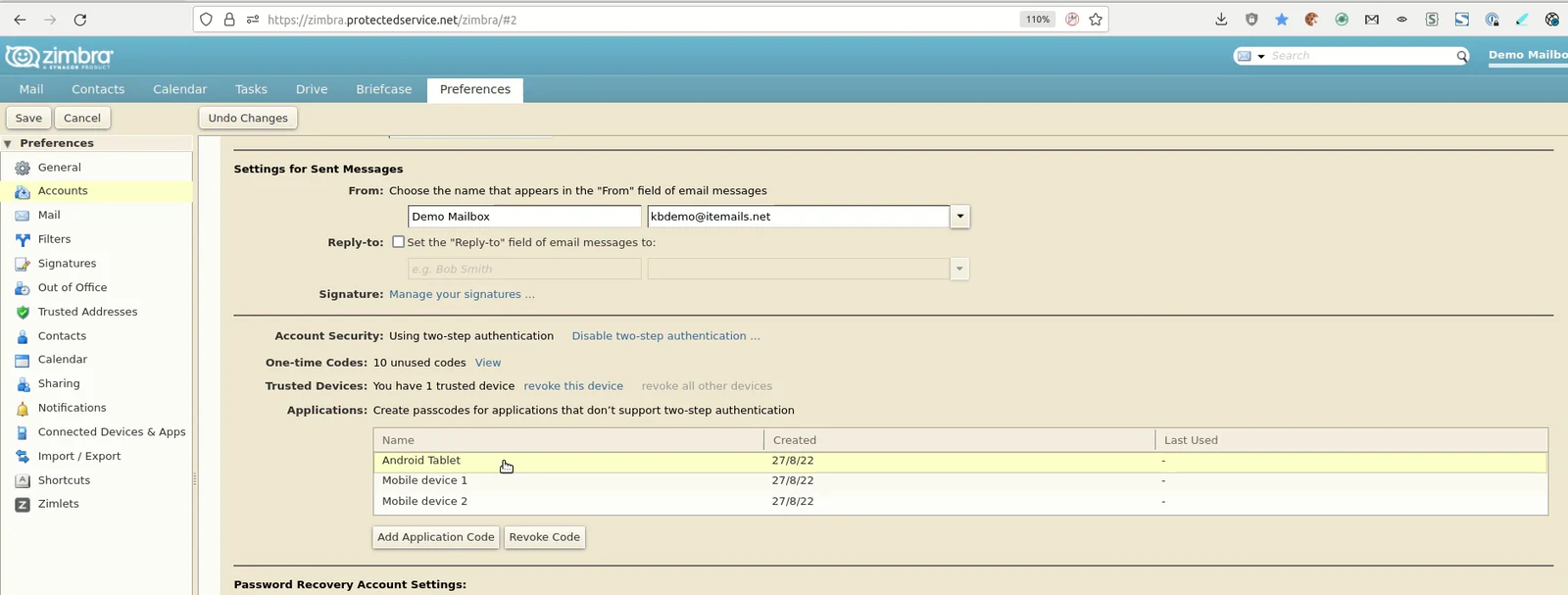Click the reader/translate icon next to zoom level

click(x=1072, y=19)
